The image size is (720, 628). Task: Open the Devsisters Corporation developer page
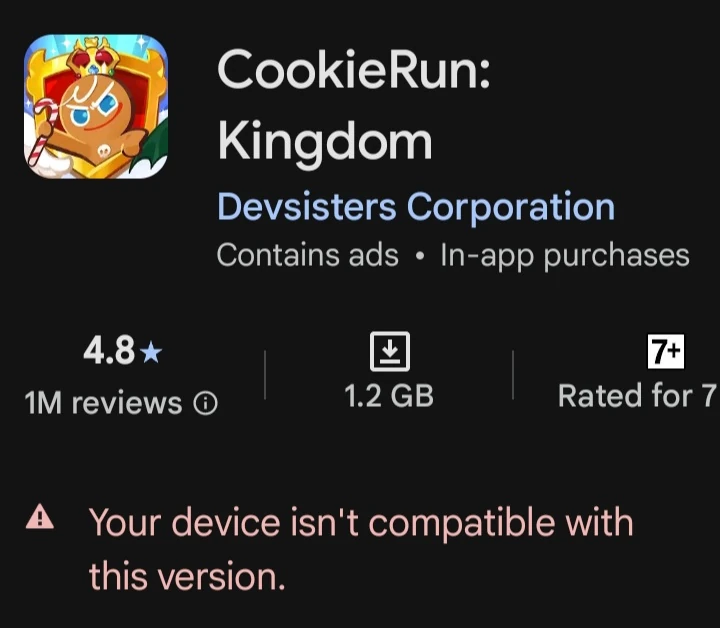click(416, 207)
